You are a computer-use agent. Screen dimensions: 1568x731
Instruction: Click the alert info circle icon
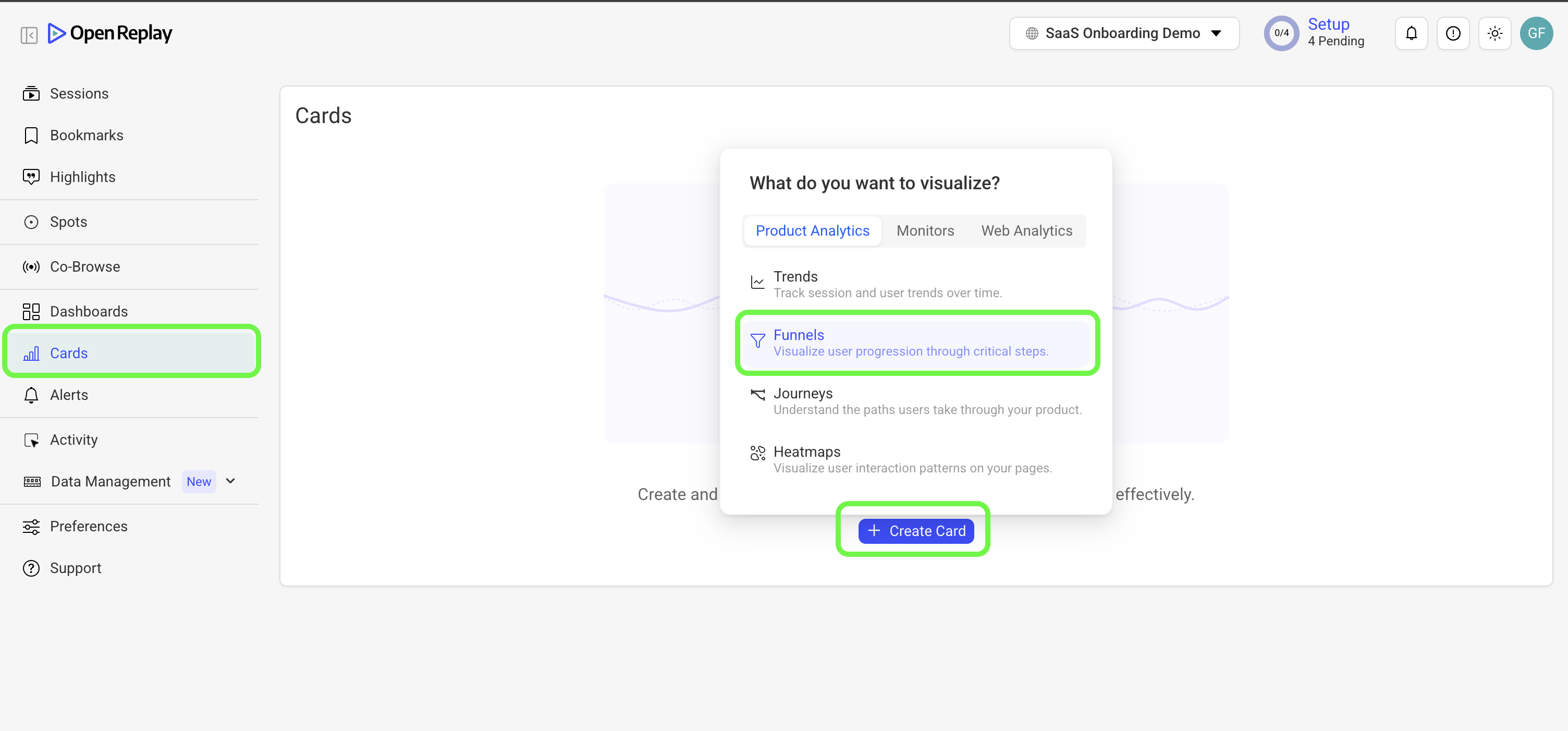point(1453,33)
